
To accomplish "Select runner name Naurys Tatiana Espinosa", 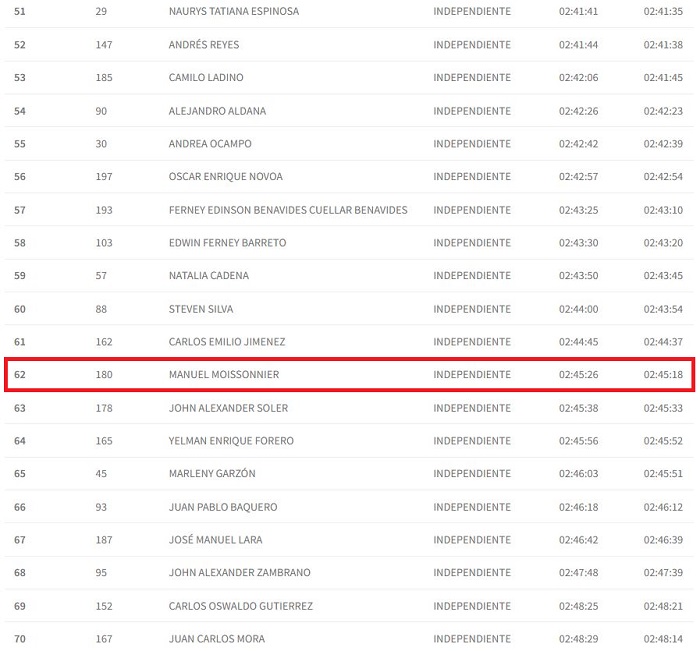I will [x=233, y=12].
